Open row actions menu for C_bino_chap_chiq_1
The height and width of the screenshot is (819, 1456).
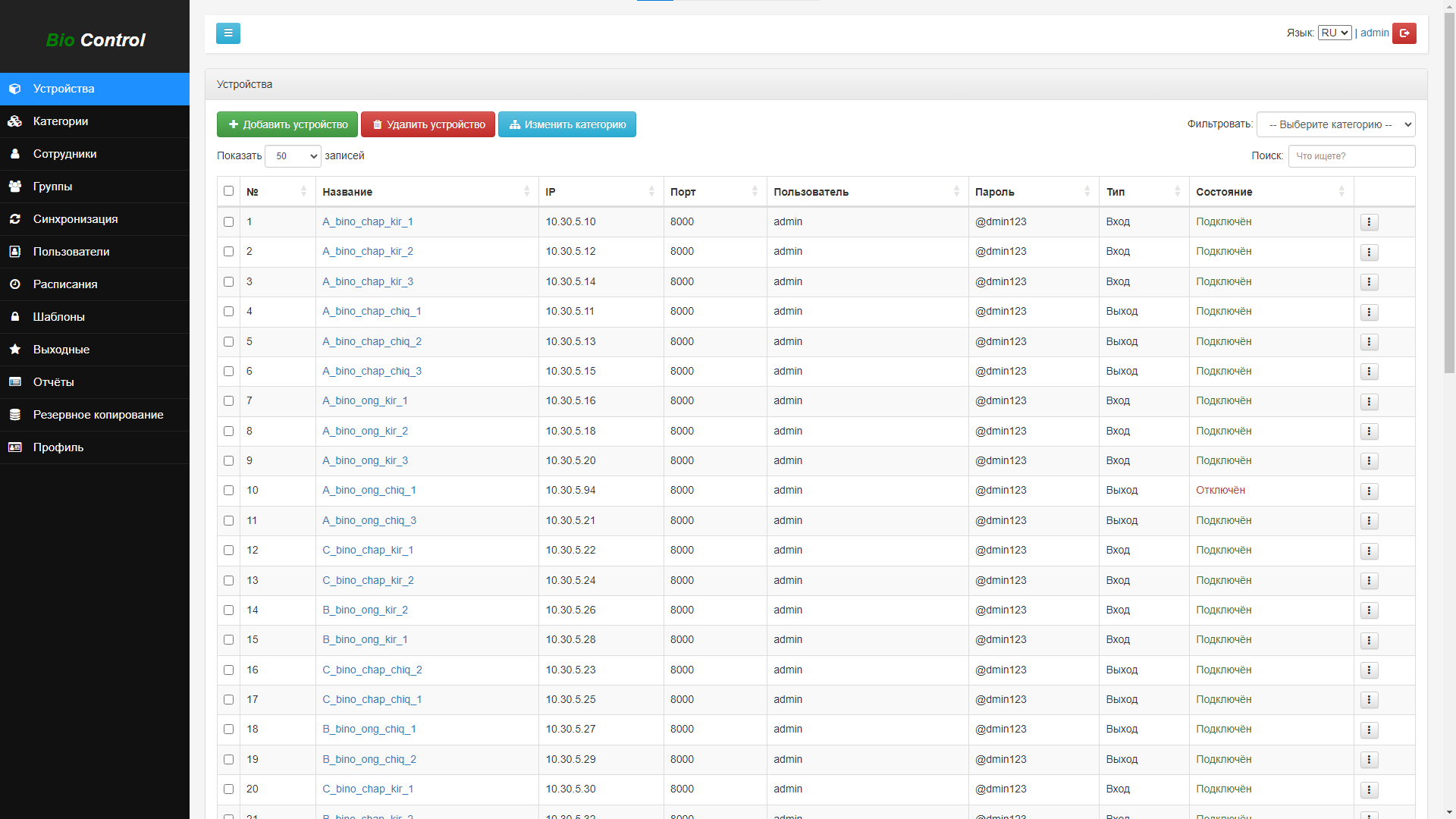1370,700
